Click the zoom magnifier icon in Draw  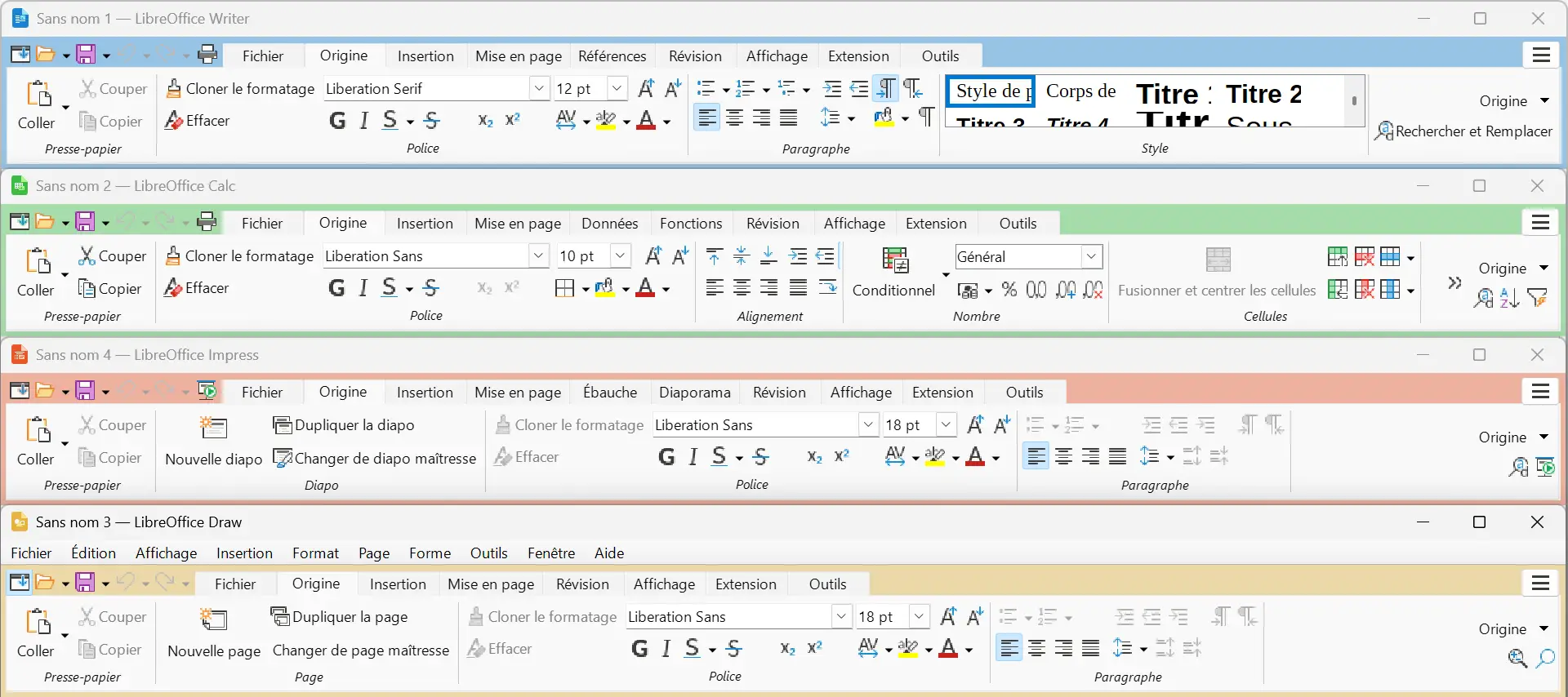[1517, 658]
